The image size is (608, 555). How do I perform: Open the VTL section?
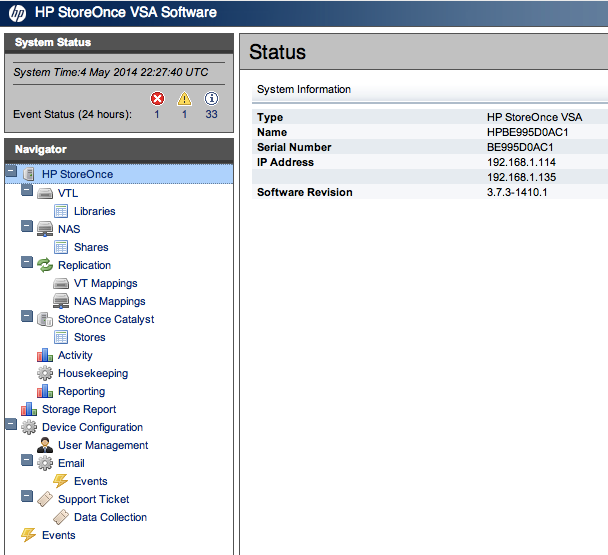point(68,193)
